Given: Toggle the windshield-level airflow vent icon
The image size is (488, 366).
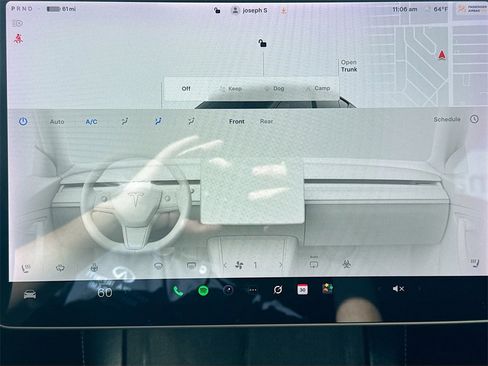Looking at the screenshot, I should (124, 121).
